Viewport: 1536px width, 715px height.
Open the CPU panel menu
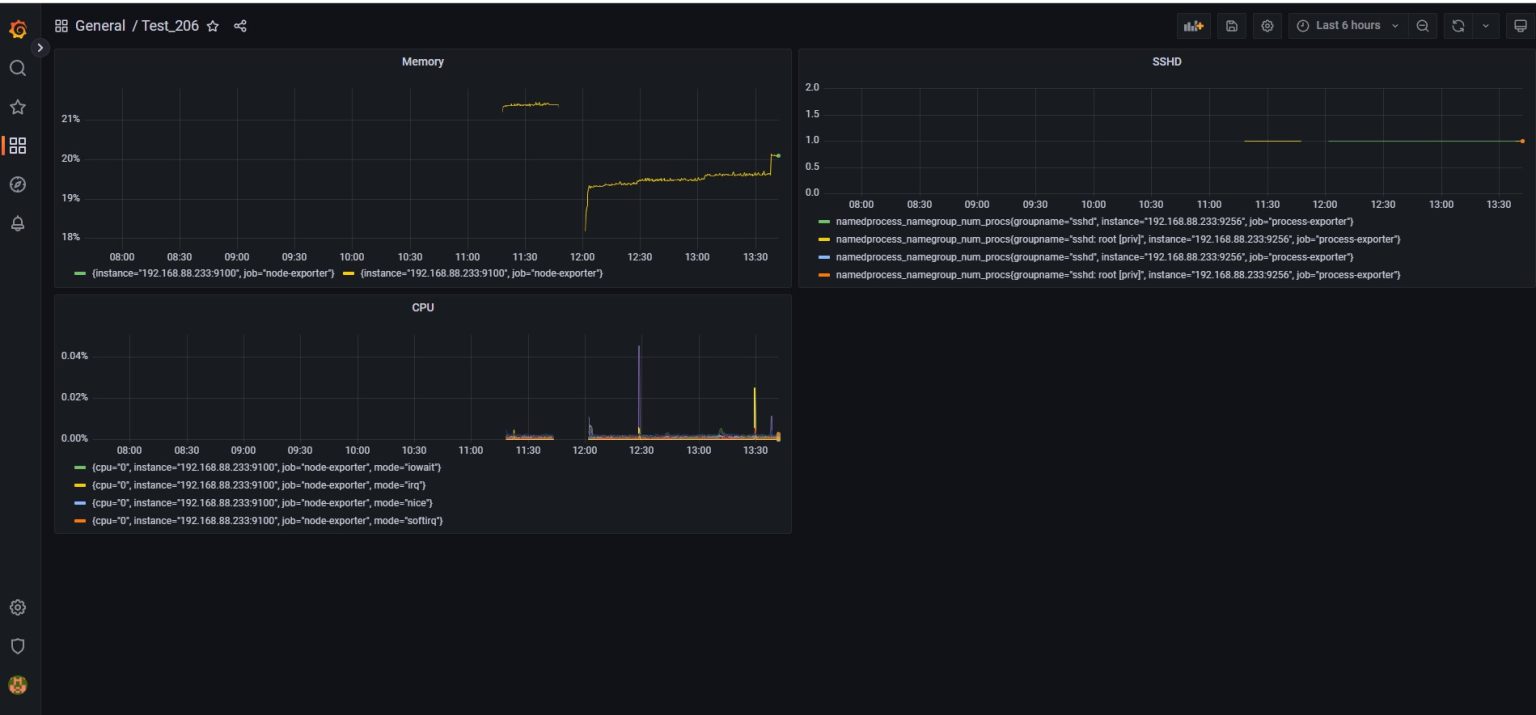point(423,308)
